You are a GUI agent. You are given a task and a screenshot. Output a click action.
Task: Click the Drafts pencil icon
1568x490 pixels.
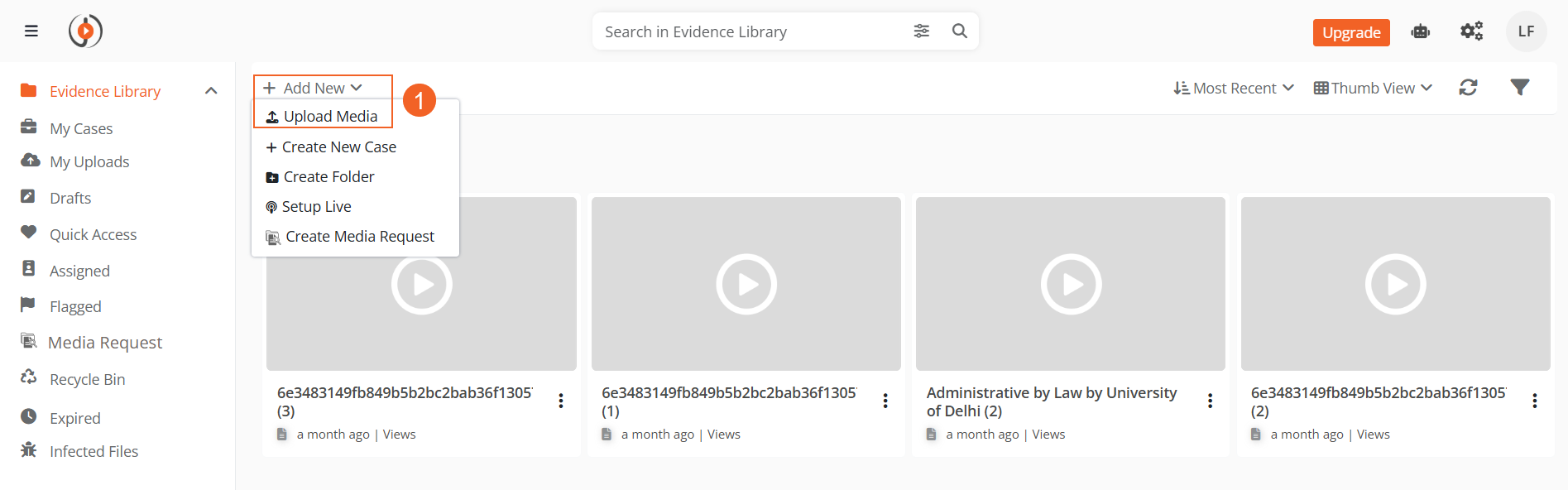tap(28, 196)
